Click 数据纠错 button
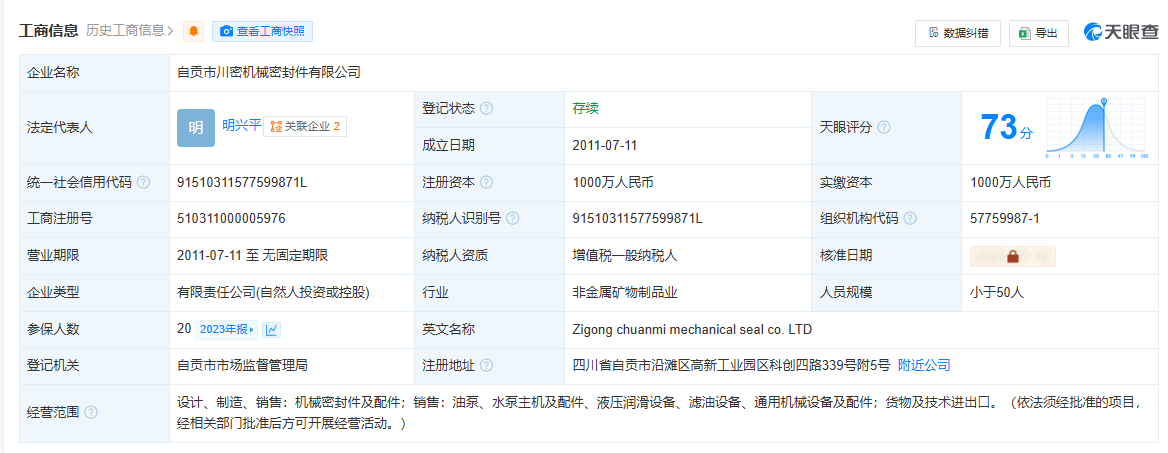 point(957,33)
